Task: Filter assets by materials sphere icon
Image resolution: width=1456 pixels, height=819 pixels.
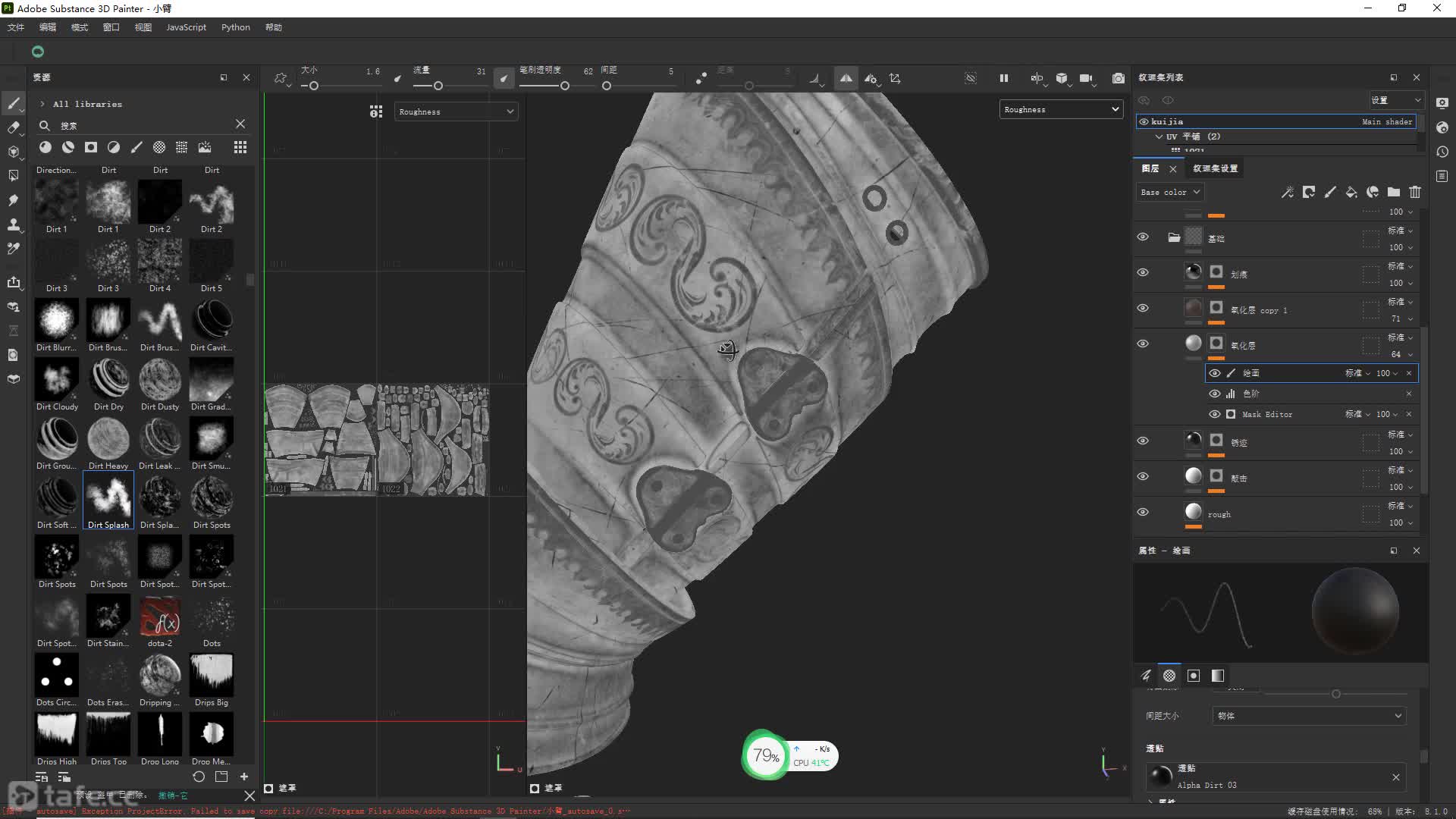Action: [x=45, y=147]
